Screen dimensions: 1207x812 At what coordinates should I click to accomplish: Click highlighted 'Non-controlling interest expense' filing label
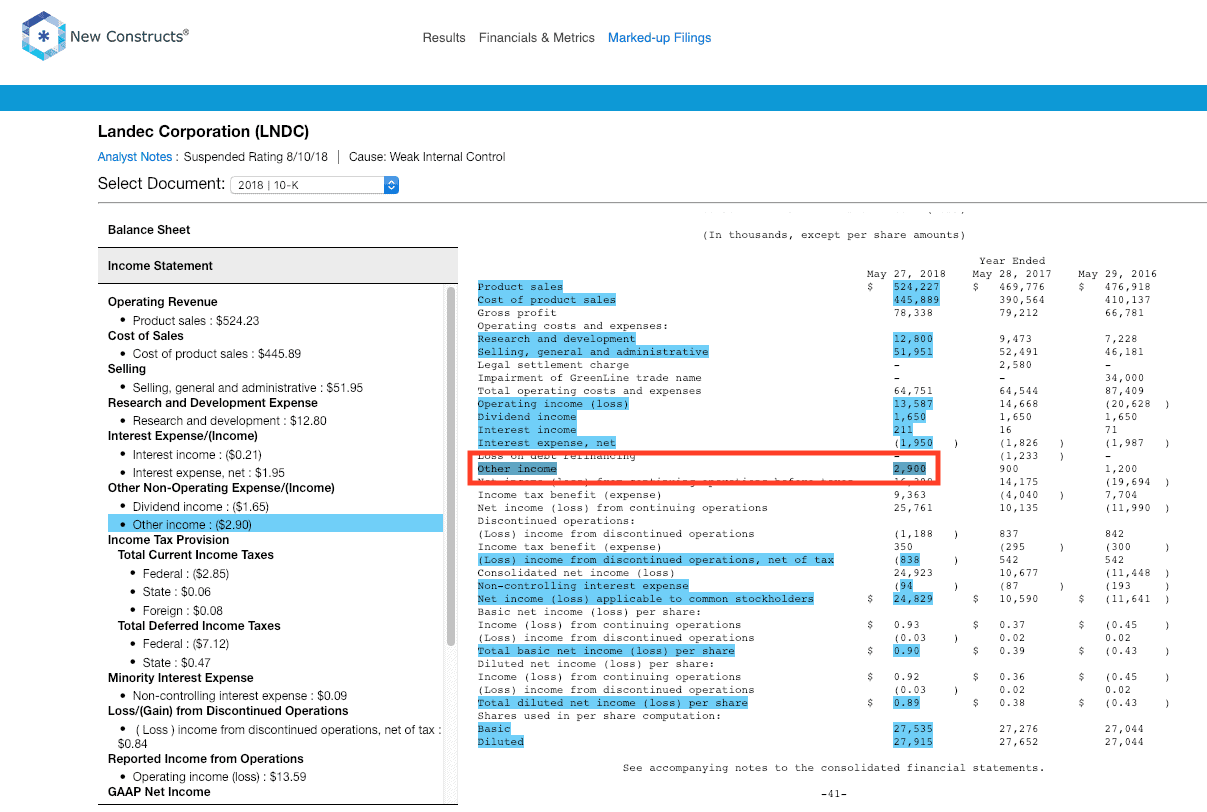point(583,586)
